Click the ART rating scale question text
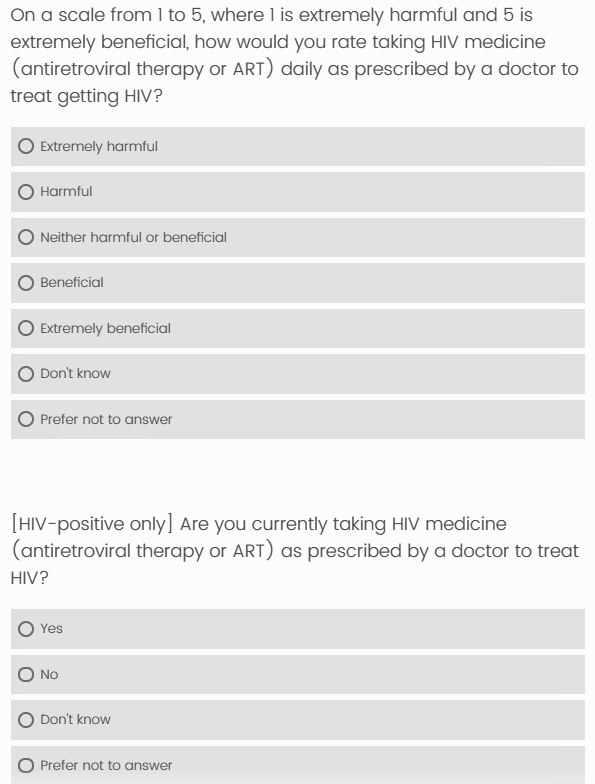 tap(294, 56)
